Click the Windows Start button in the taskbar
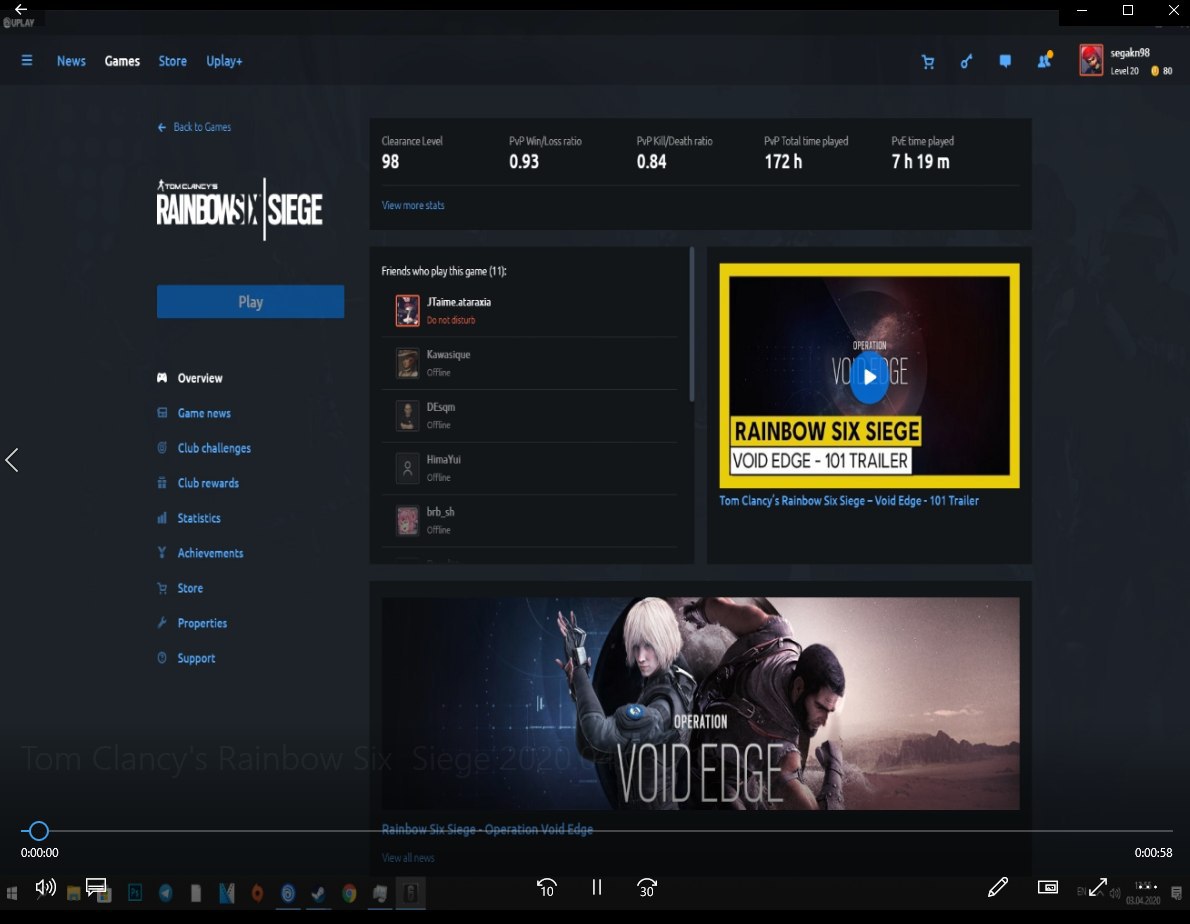 click(12, 893)
